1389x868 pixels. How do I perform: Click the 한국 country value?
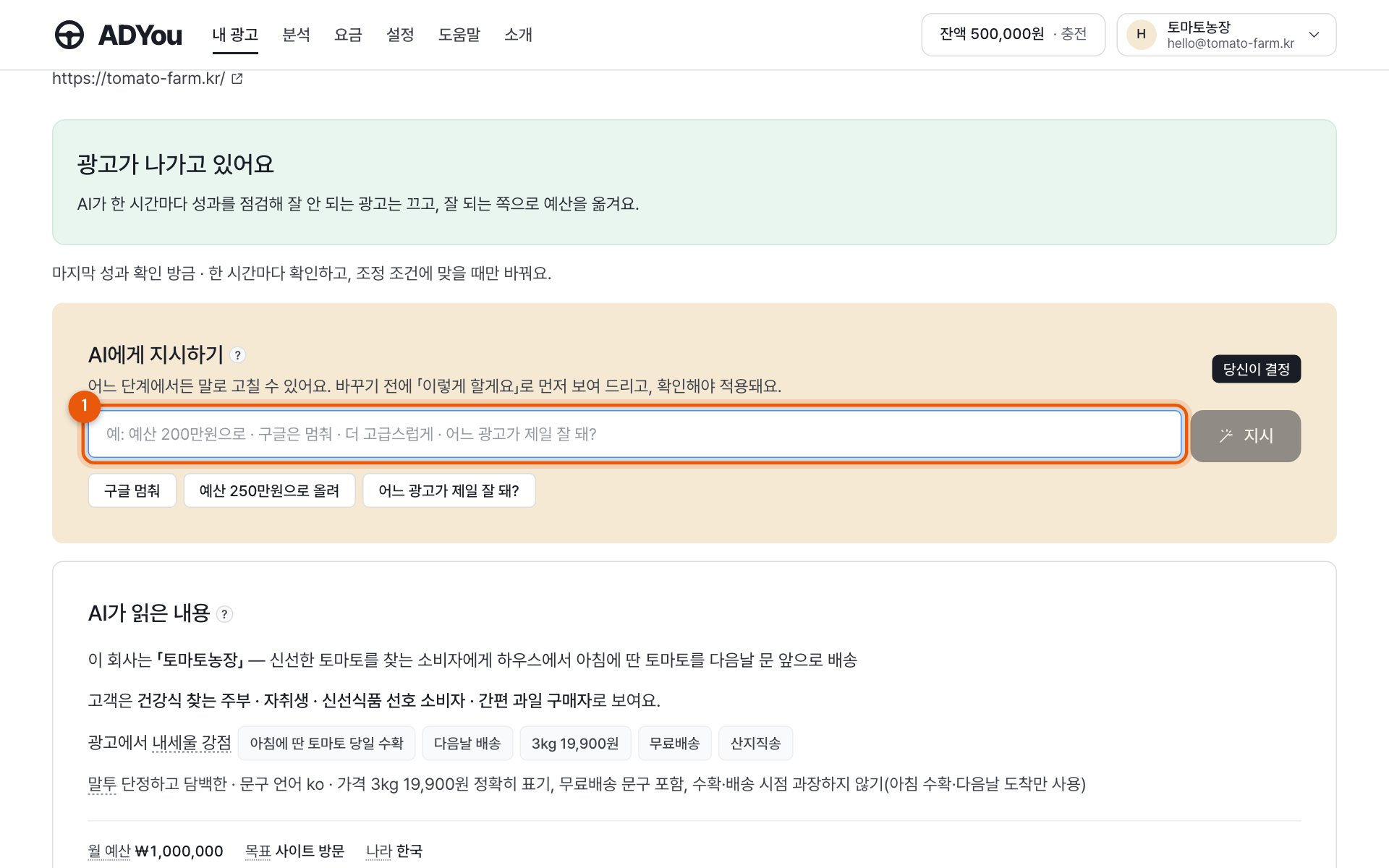pos(409,851)
